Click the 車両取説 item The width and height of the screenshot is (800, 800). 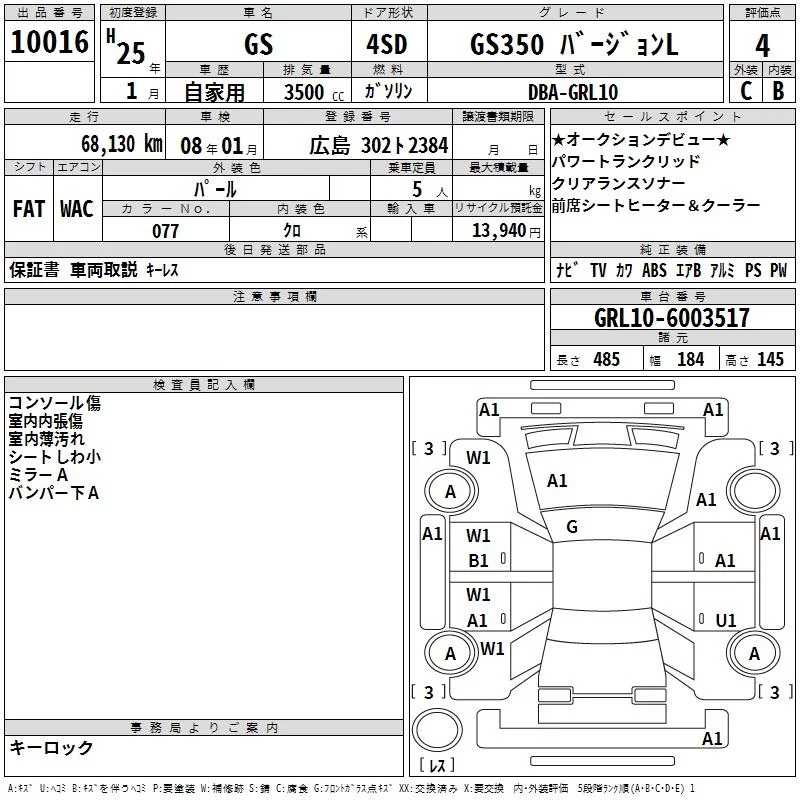point(104,269)
